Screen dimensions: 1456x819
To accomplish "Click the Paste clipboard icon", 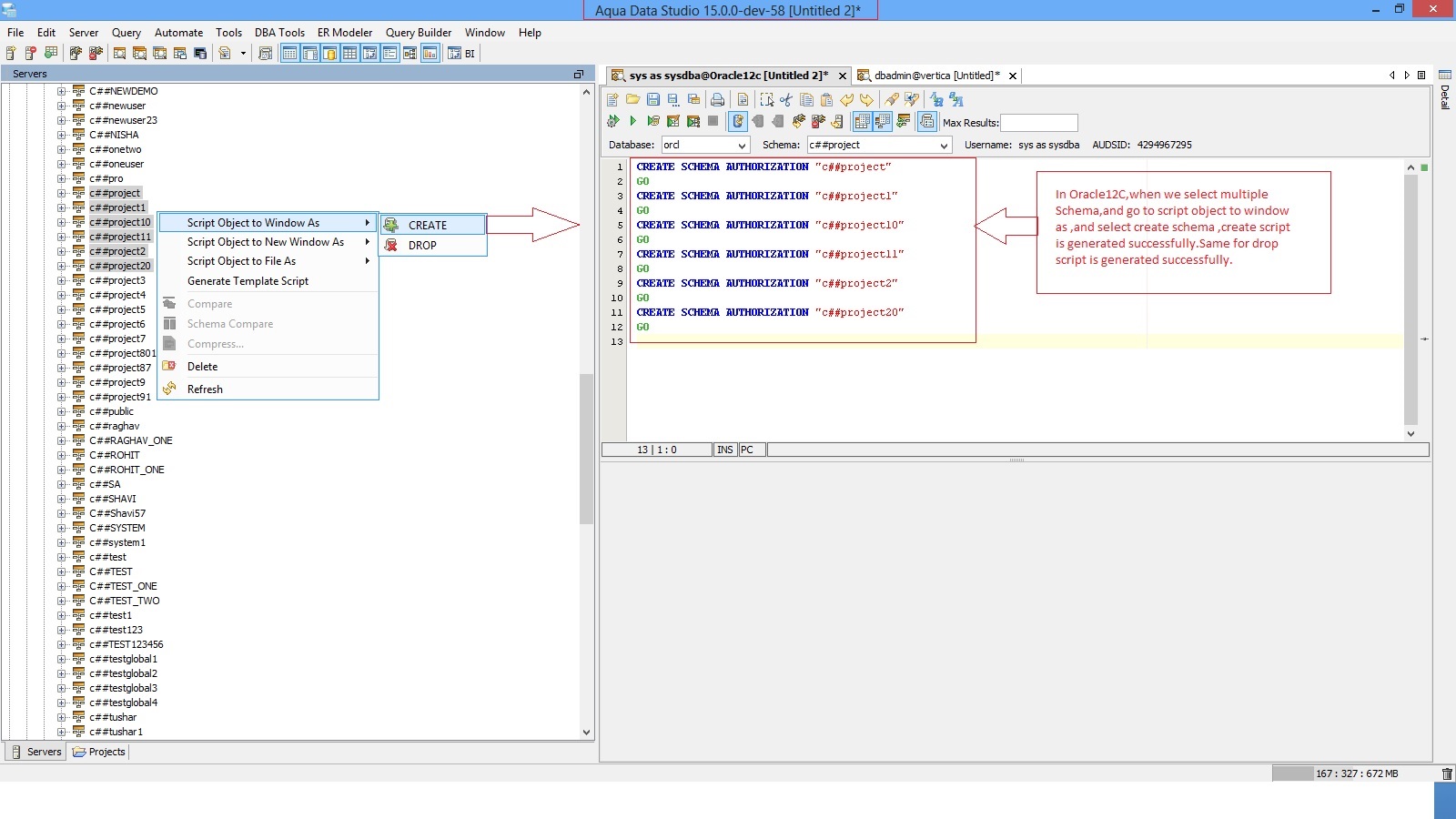I will click(x=826, y=100).
